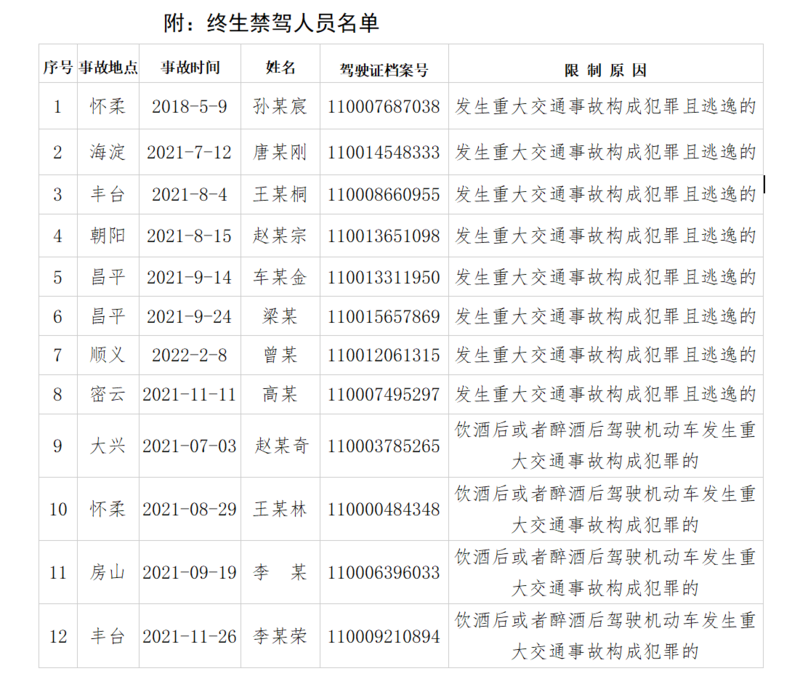Select the 房山 location cell
This screenshot has width=800, height=687.
108,572
